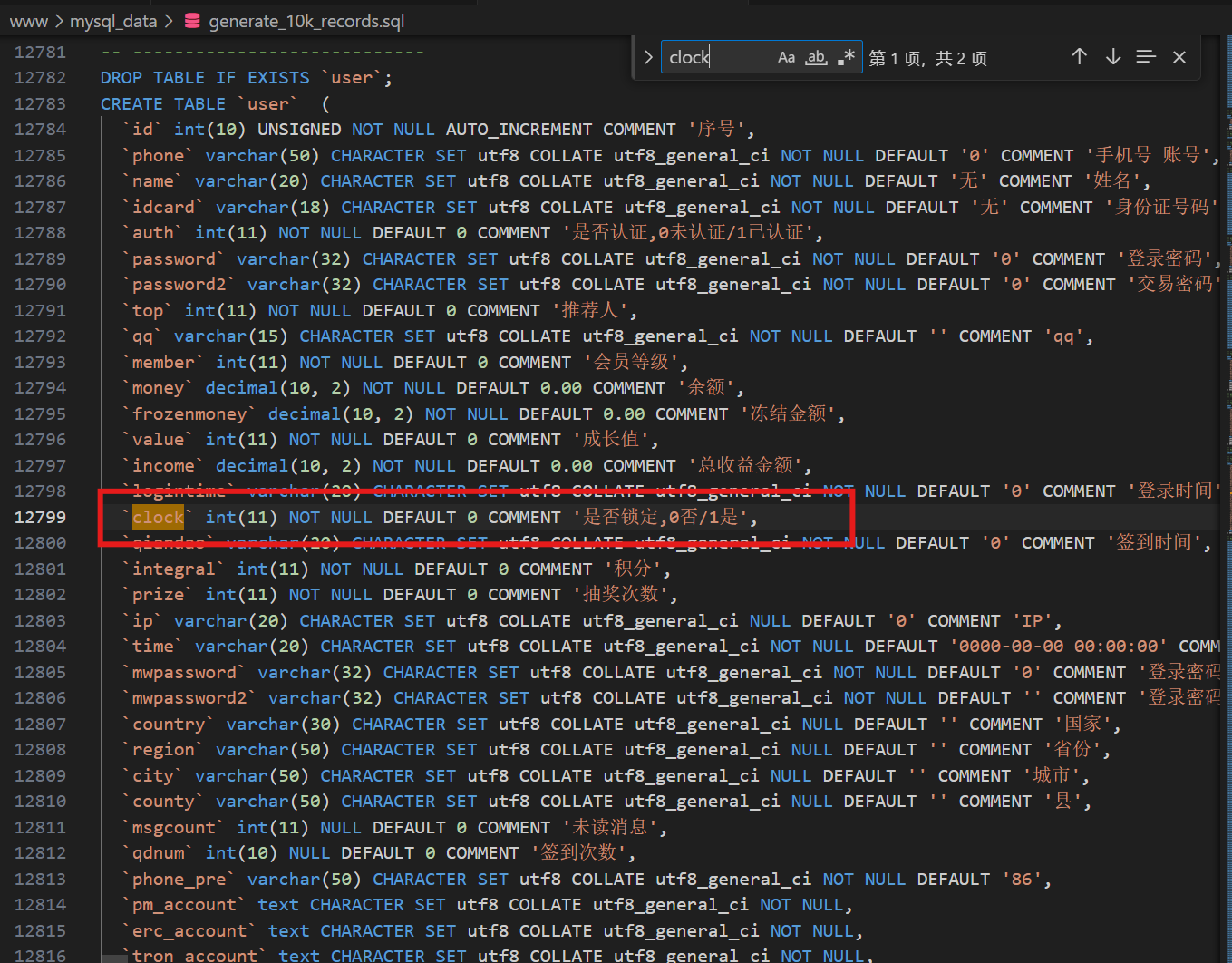This screenshot has width=1232, height=963.
Task: Open the 'www' breadcrumb
Action: point(28,21)
